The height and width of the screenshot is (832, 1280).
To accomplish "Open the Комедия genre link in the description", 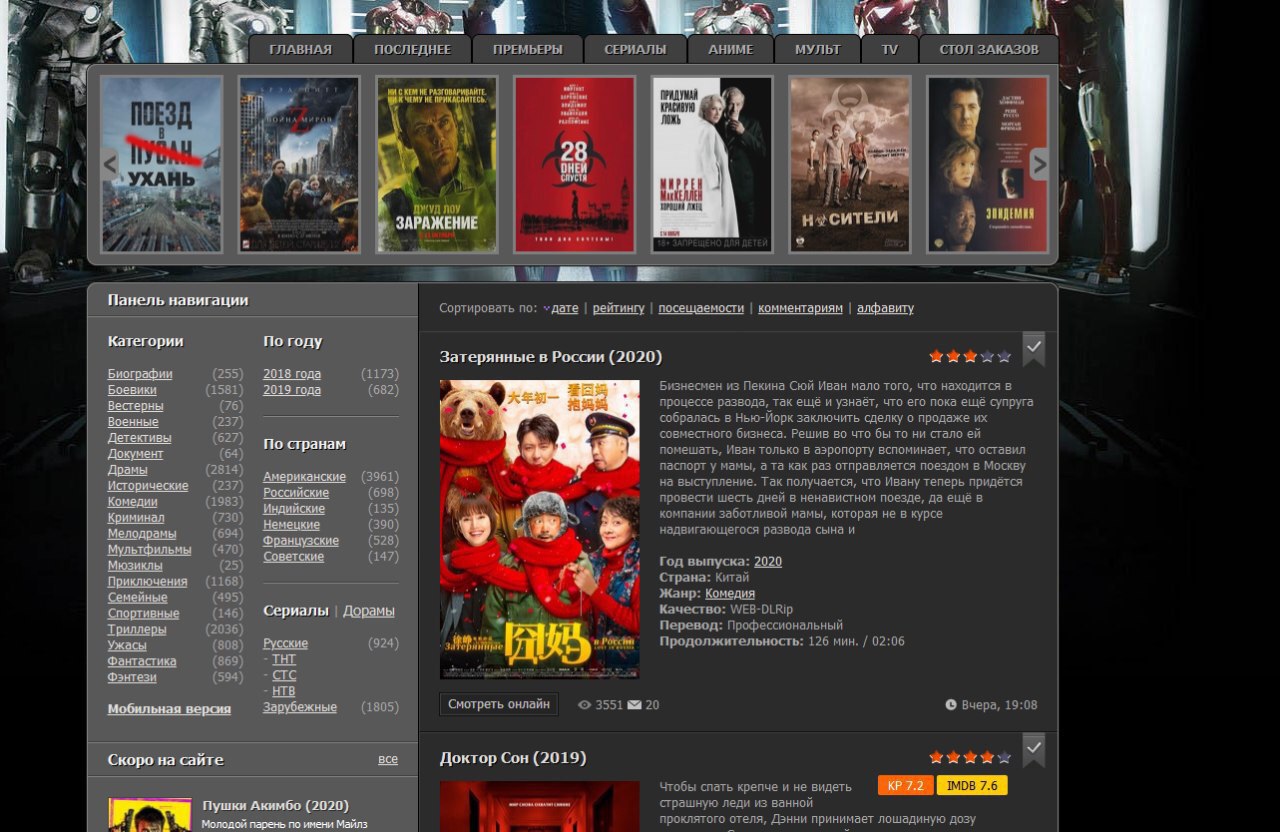I will [730, 594].
